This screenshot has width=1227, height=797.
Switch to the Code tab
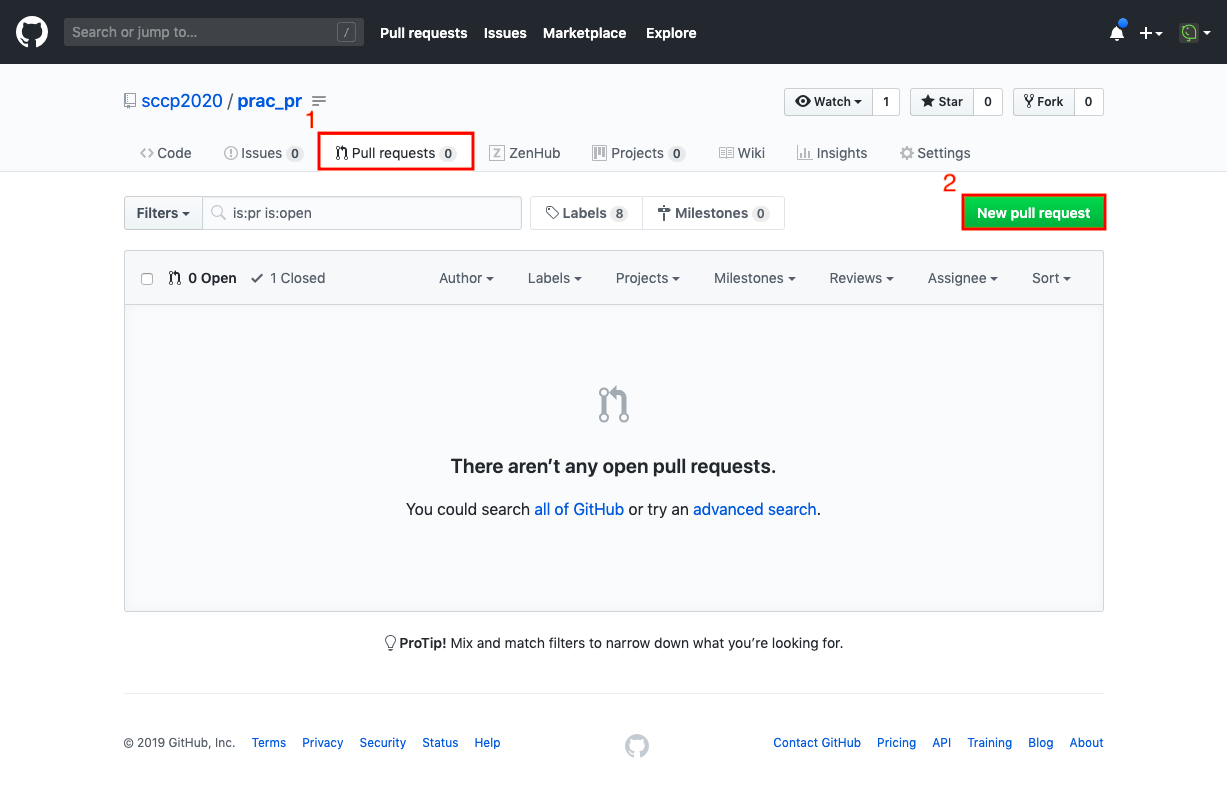point(166,153)
